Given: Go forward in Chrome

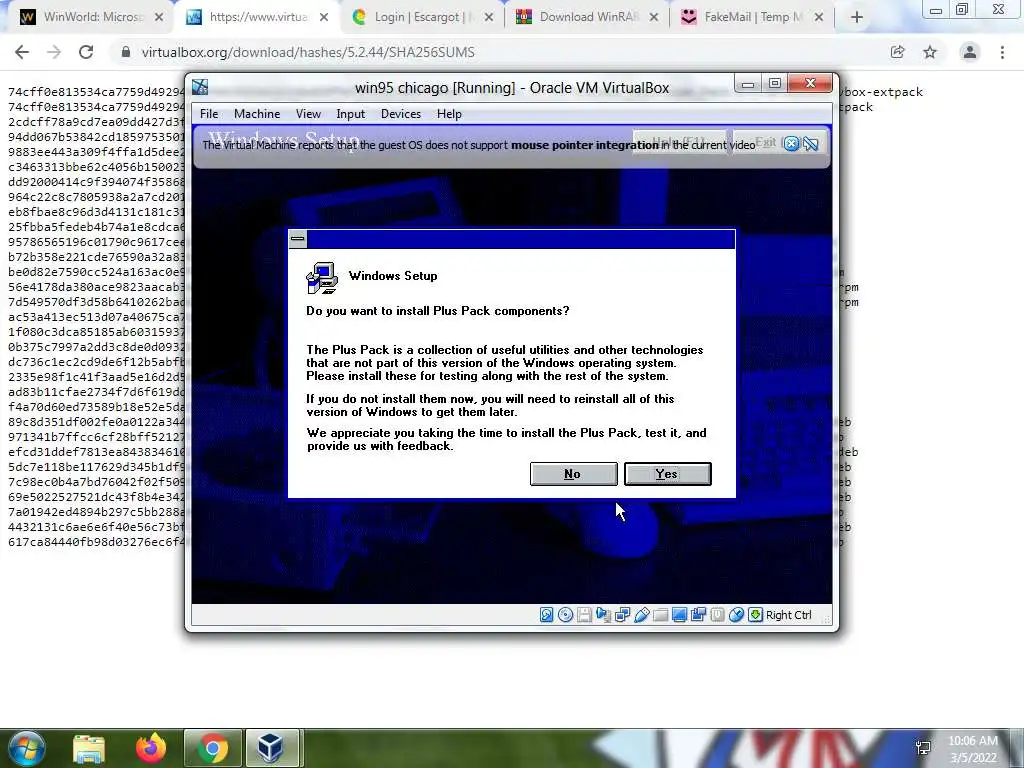Looking at the screenshot, I should (54, 52).
